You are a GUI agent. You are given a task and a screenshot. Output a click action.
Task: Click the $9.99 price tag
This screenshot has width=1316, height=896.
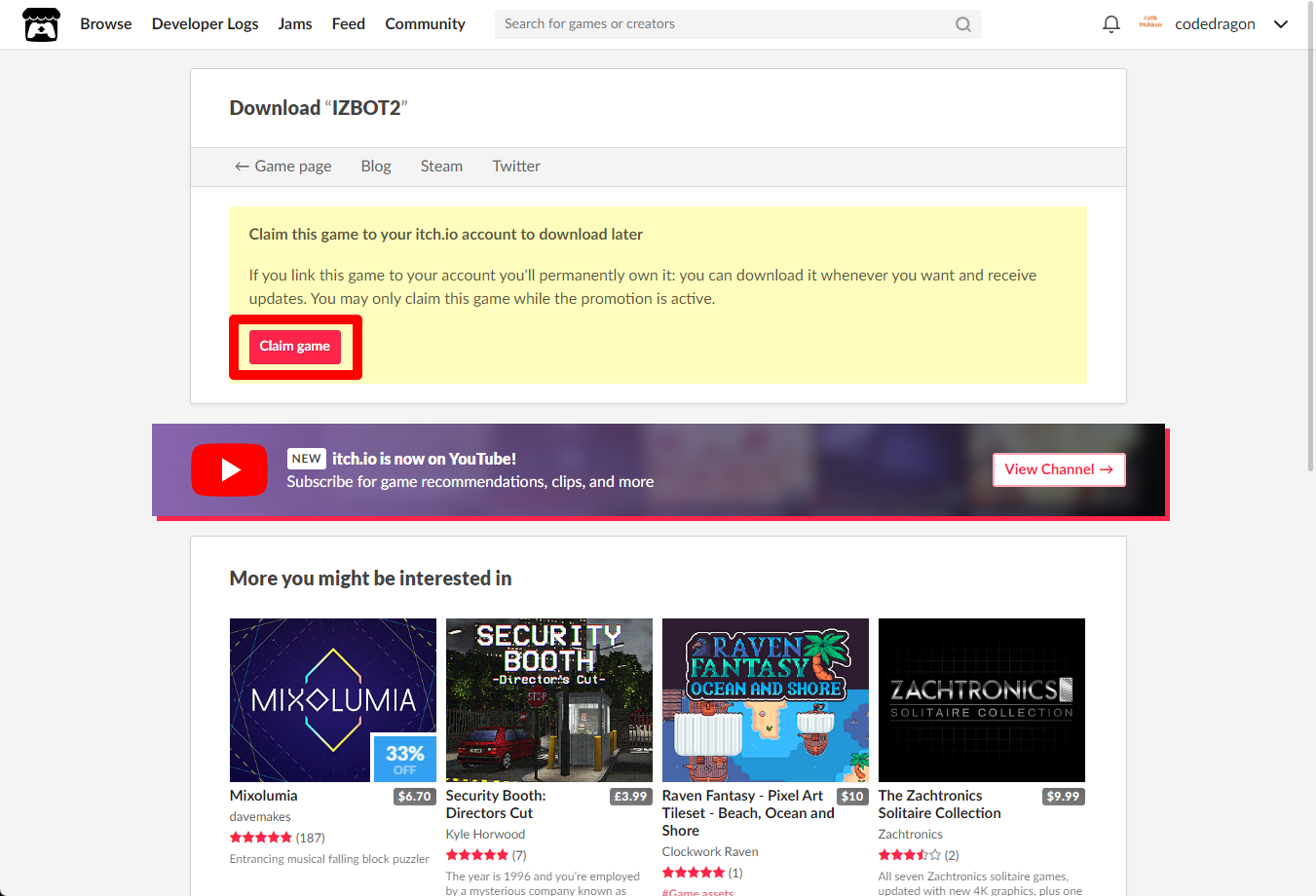[1063, 797]
